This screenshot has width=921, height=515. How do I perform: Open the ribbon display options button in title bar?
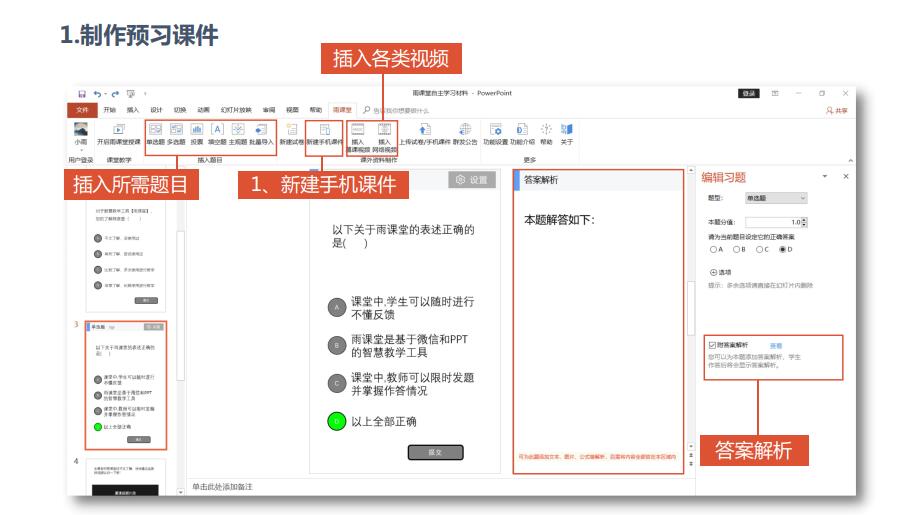coord(775,93)
